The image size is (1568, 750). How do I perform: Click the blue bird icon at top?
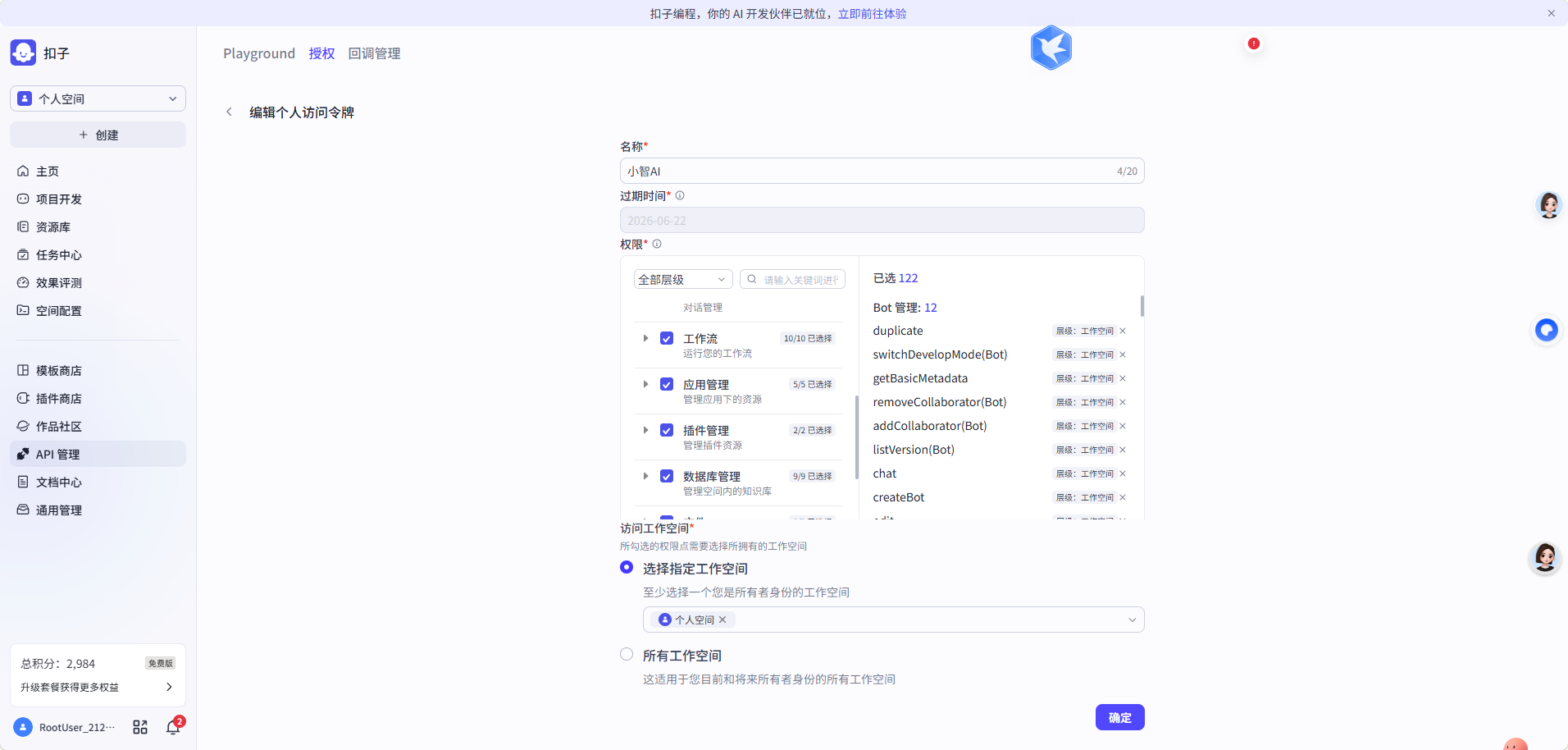pos(1051,48)
